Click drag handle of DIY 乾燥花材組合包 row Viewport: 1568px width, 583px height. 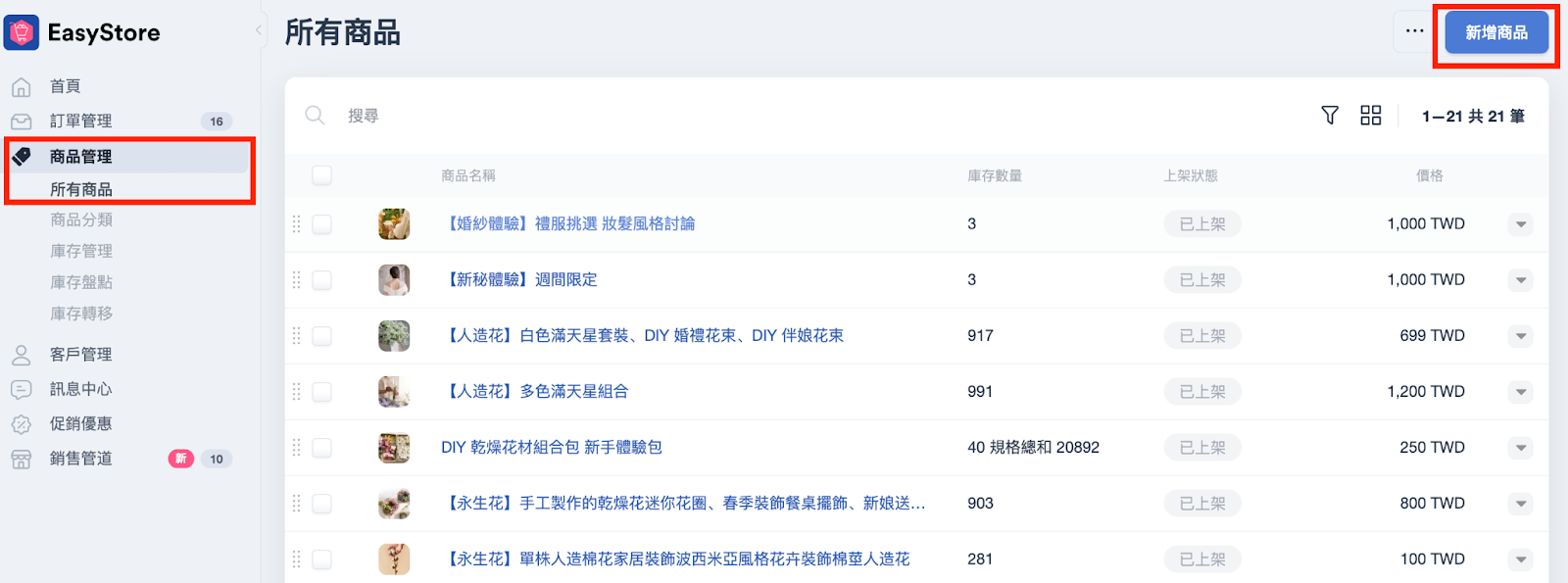296,448
